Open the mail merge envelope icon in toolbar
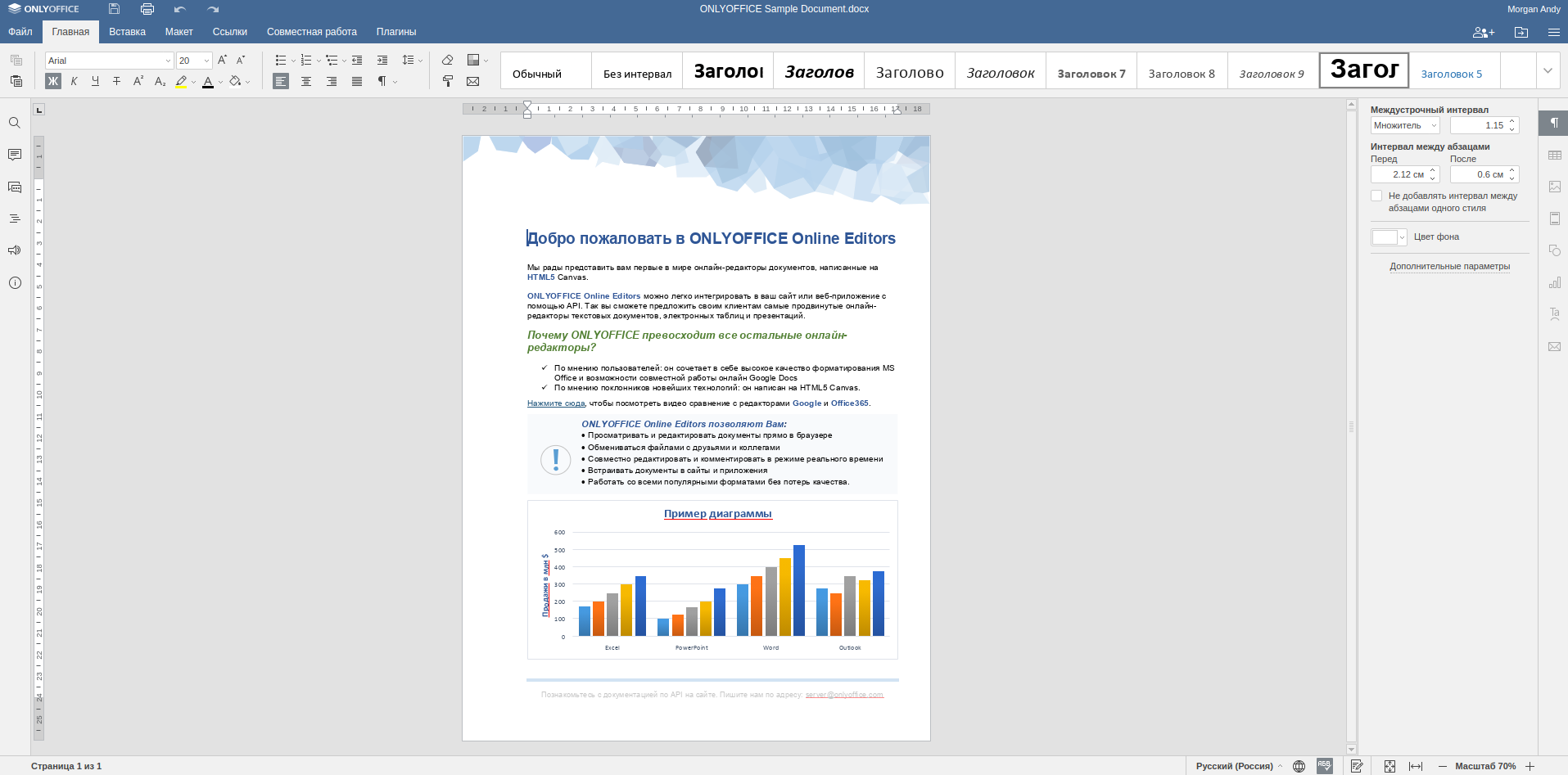 coord(472,81)
